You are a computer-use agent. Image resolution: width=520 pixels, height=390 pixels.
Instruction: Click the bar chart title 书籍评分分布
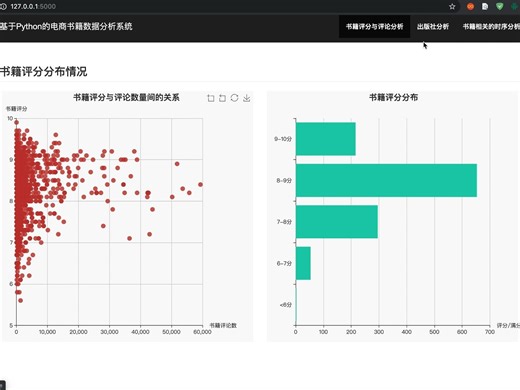(x=393, y=97)
